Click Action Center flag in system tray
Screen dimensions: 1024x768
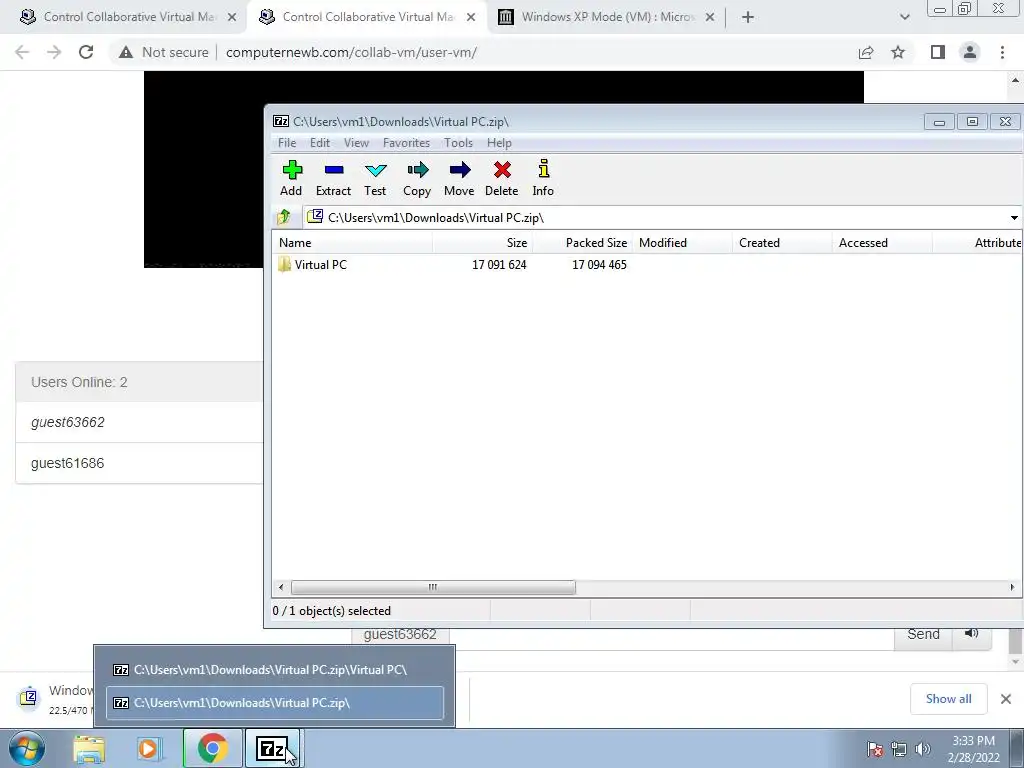(x=875, y=749)
